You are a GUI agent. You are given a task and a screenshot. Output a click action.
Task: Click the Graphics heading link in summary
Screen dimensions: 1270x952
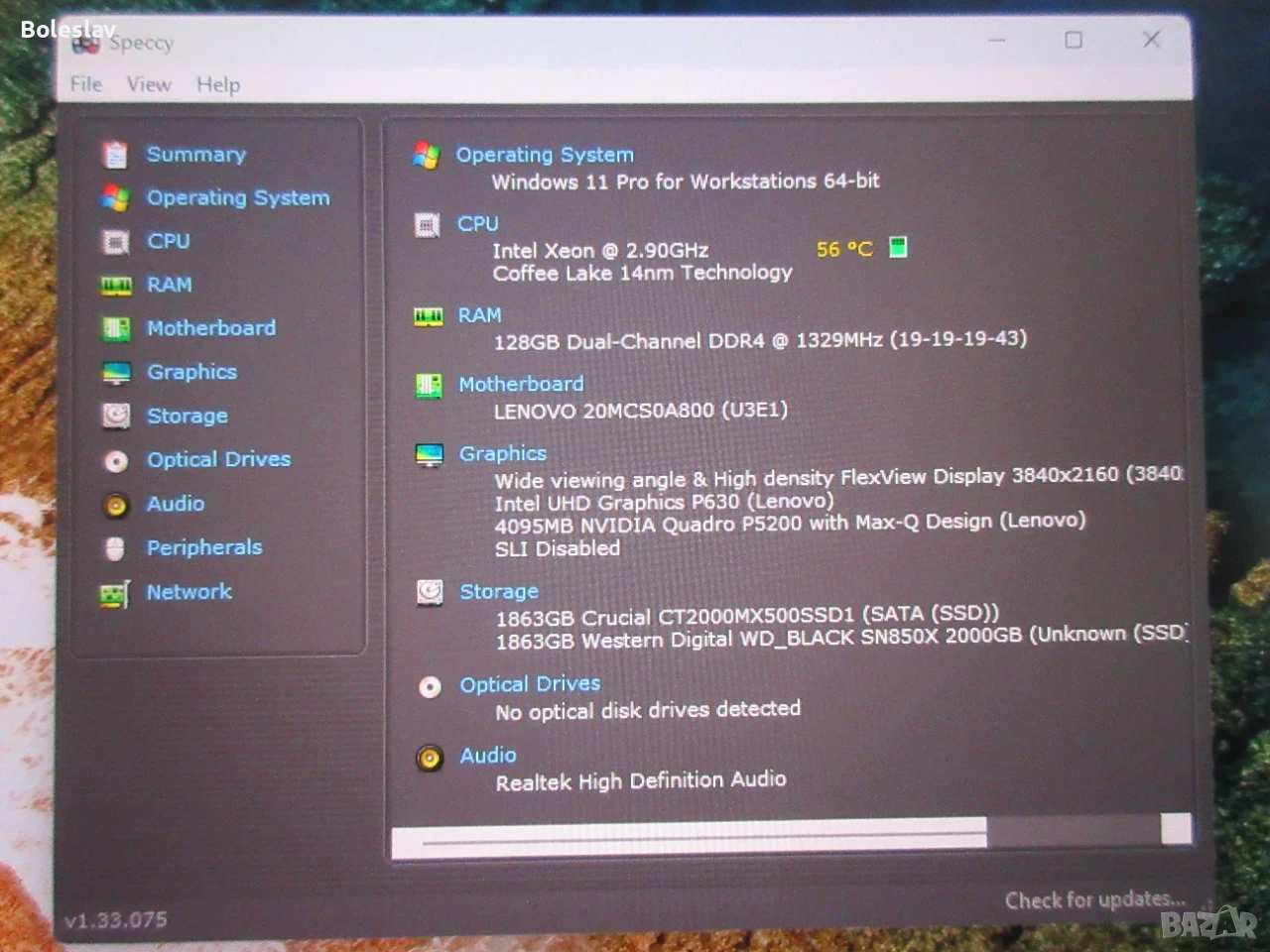(503, 453)
